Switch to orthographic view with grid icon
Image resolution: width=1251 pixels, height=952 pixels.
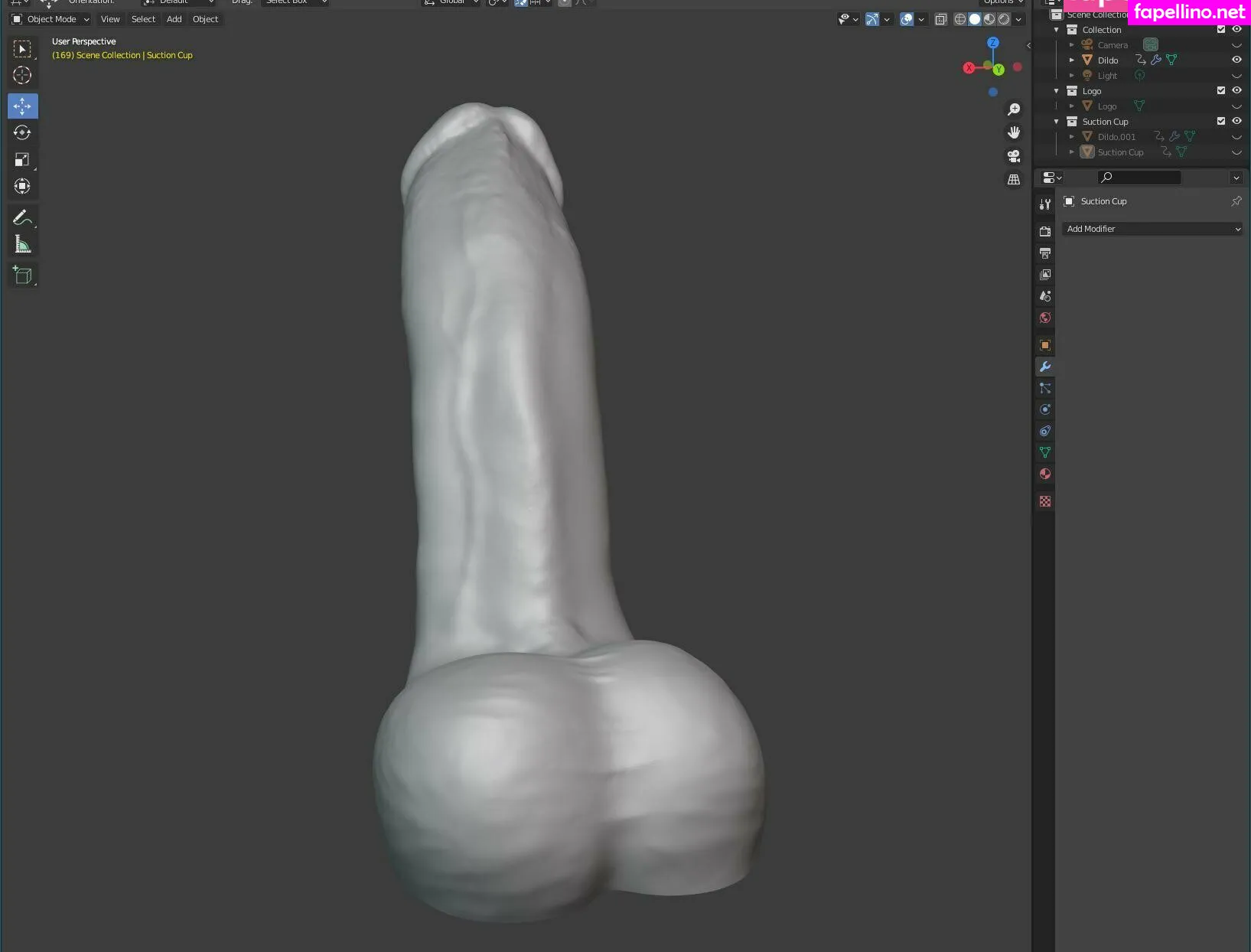pos(1014,179)
